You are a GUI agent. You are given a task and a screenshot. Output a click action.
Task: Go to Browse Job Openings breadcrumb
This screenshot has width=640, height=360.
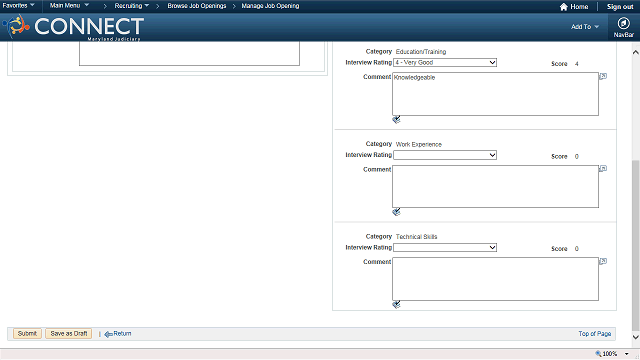click(x=197, y=6)
